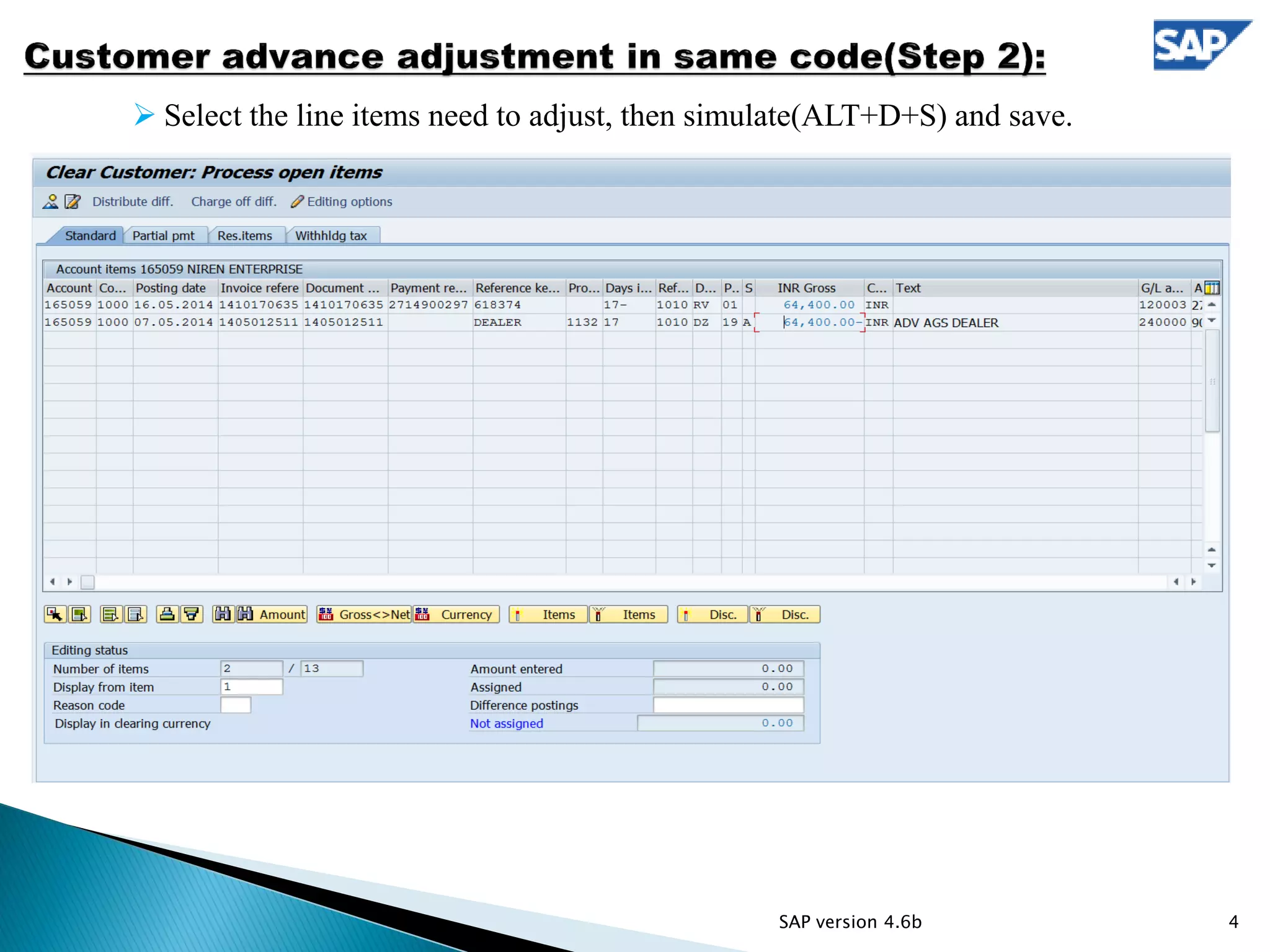
Task: Click the total items field showing 13
Action: coord(332,669)
